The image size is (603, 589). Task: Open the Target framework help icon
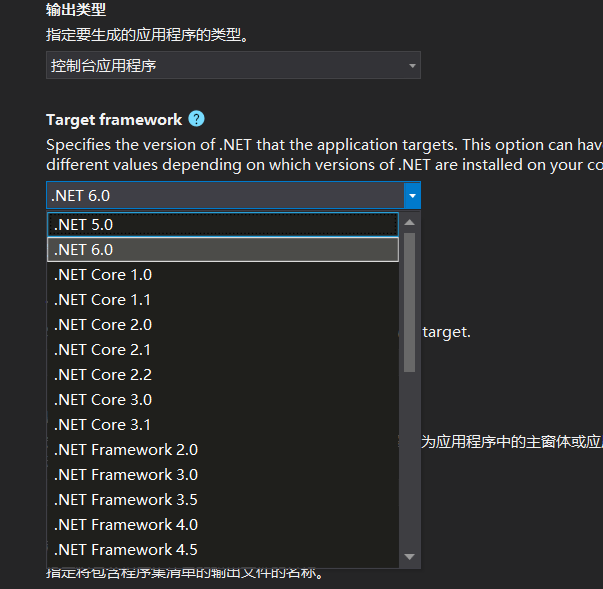click(196, 119)
